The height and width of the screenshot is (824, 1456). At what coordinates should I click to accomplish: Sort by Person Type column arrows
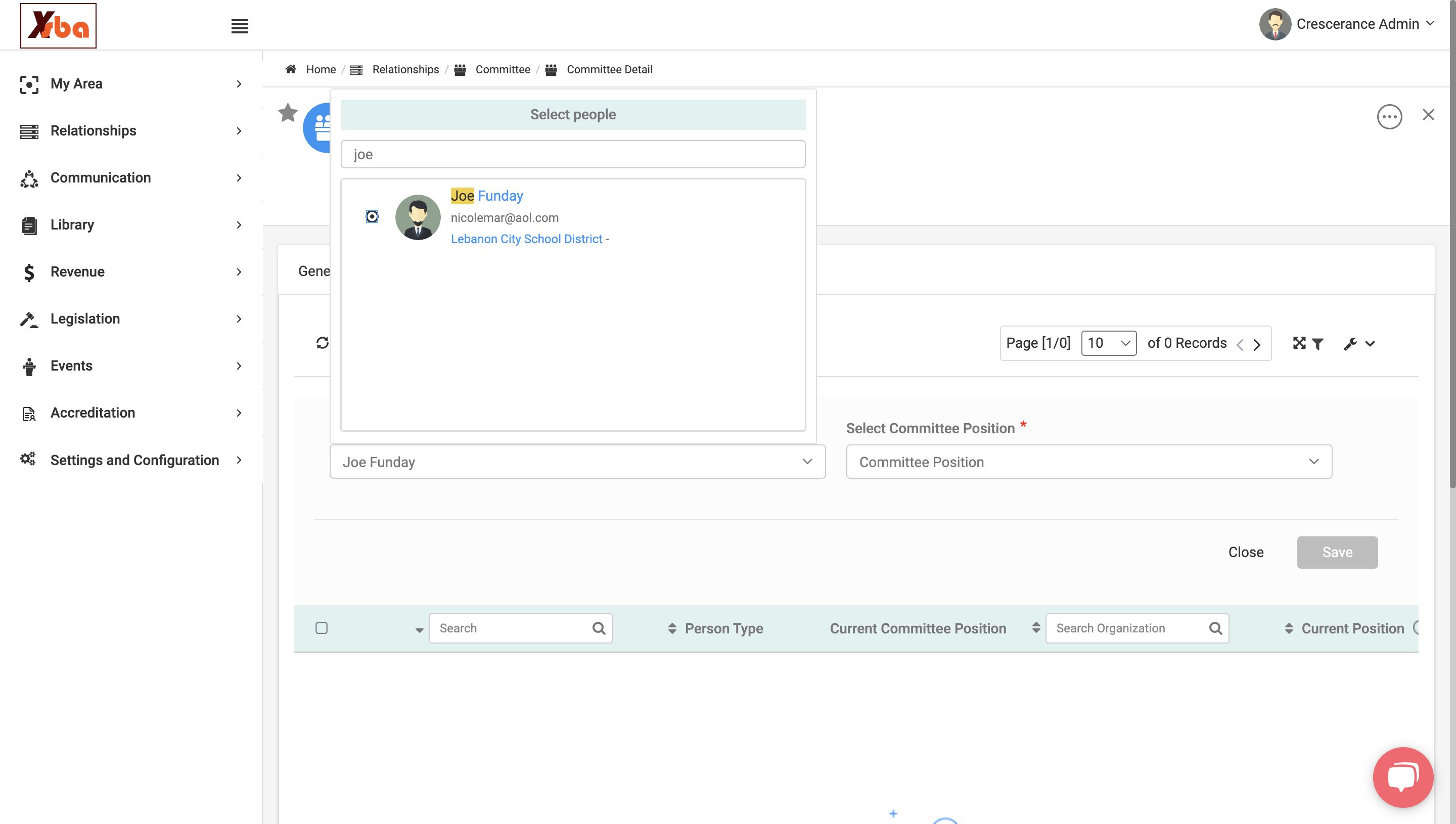[672, 628]
